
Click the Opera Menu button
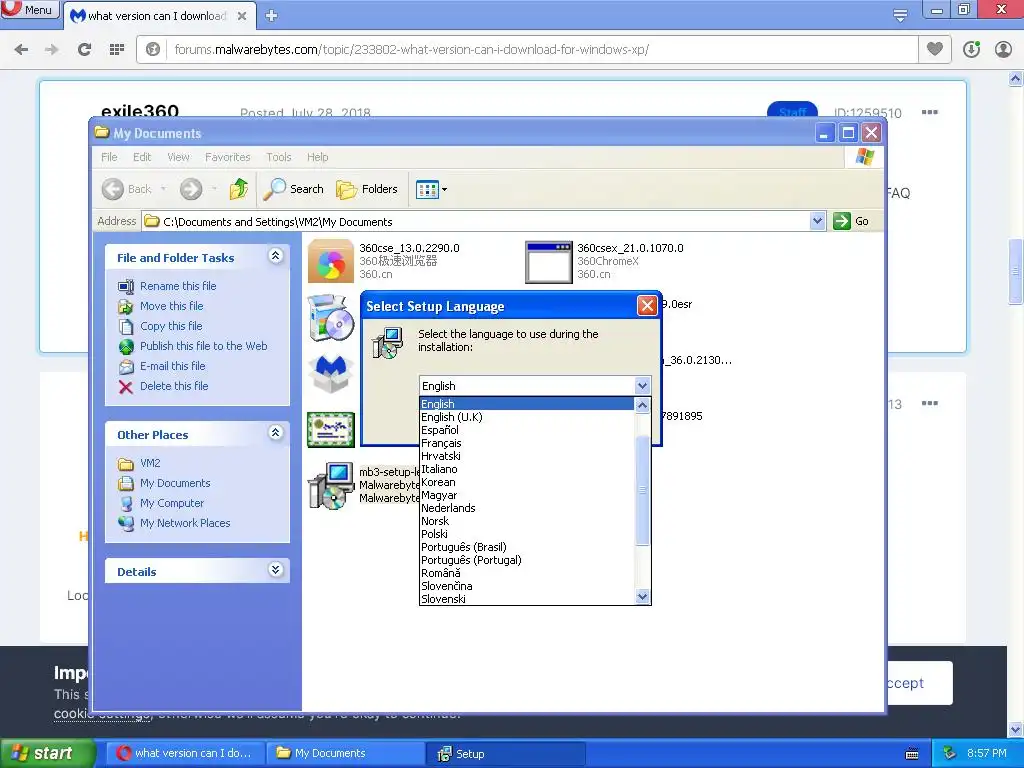click(x=29, y=10)
